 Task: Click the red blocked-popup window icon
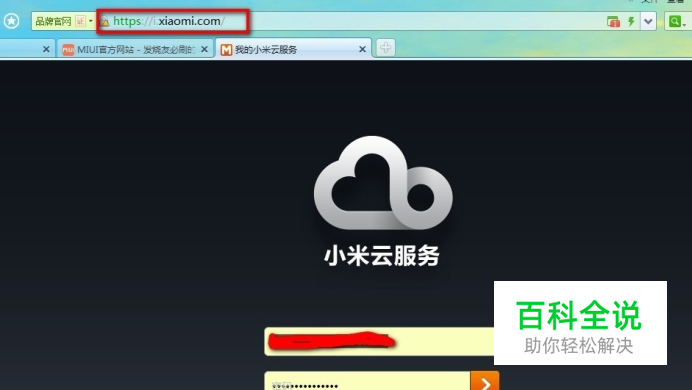point(613,21)
